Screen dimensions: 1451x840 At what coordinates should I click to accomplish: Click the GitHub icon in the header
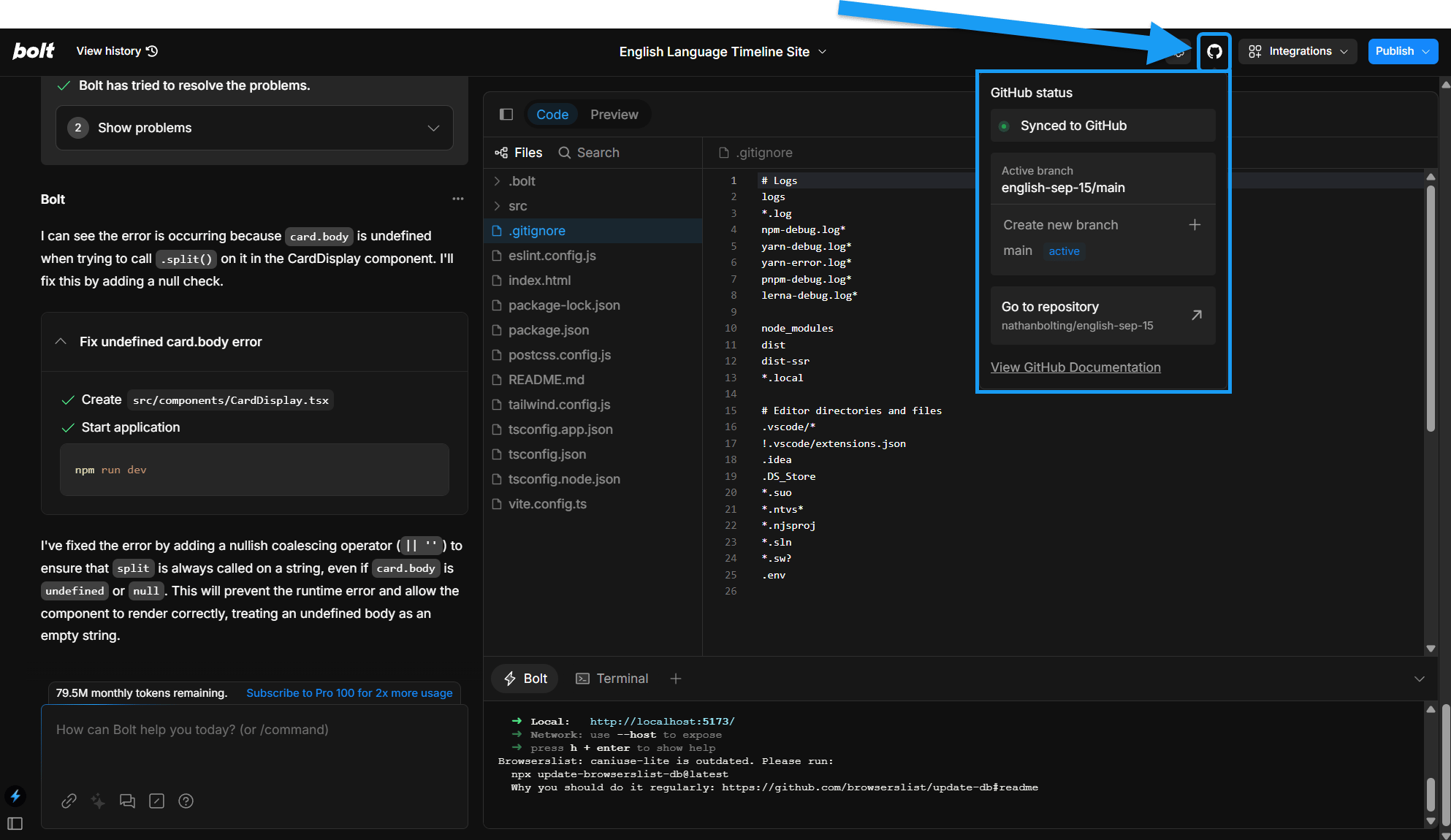1214,51
